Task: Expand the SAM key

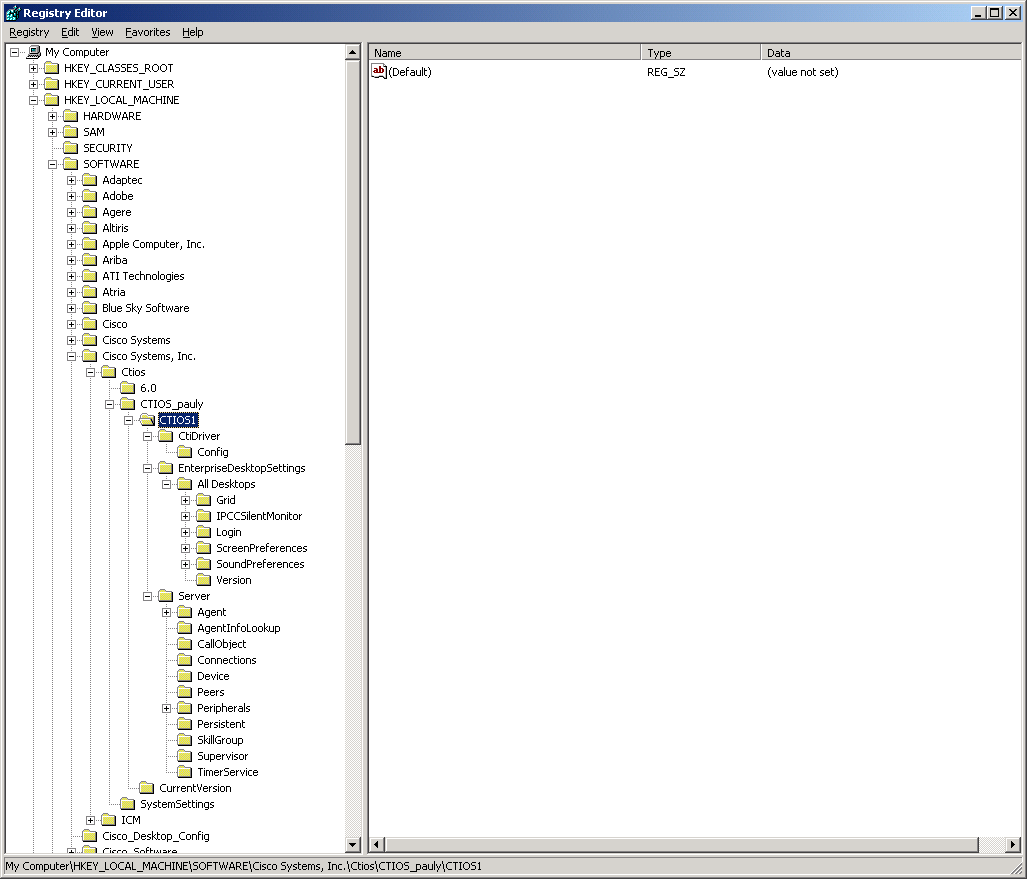Action: (x=52, y=132)
